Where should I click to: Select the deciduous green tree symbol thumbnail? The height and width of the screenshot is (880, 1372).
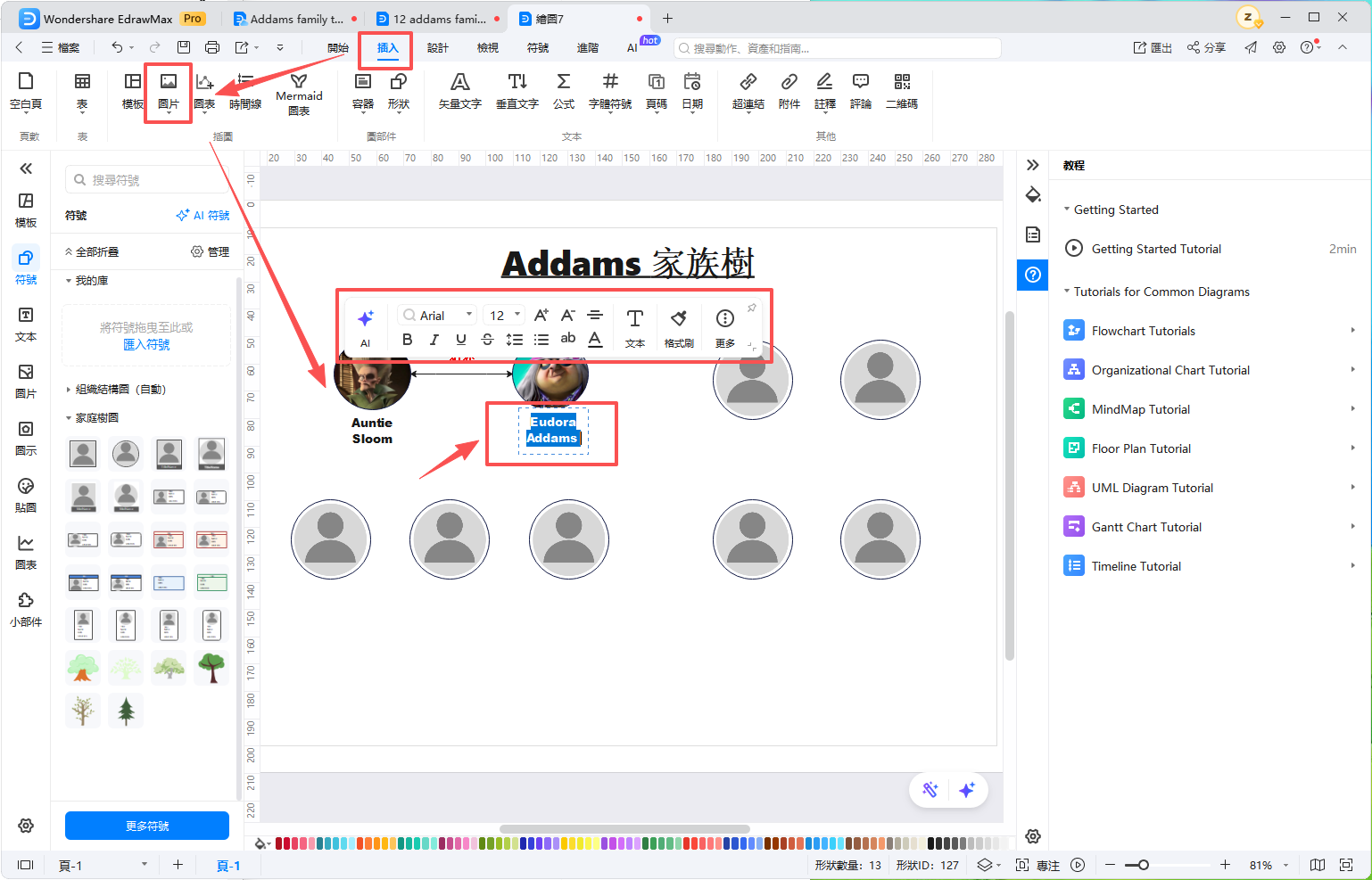211,668
